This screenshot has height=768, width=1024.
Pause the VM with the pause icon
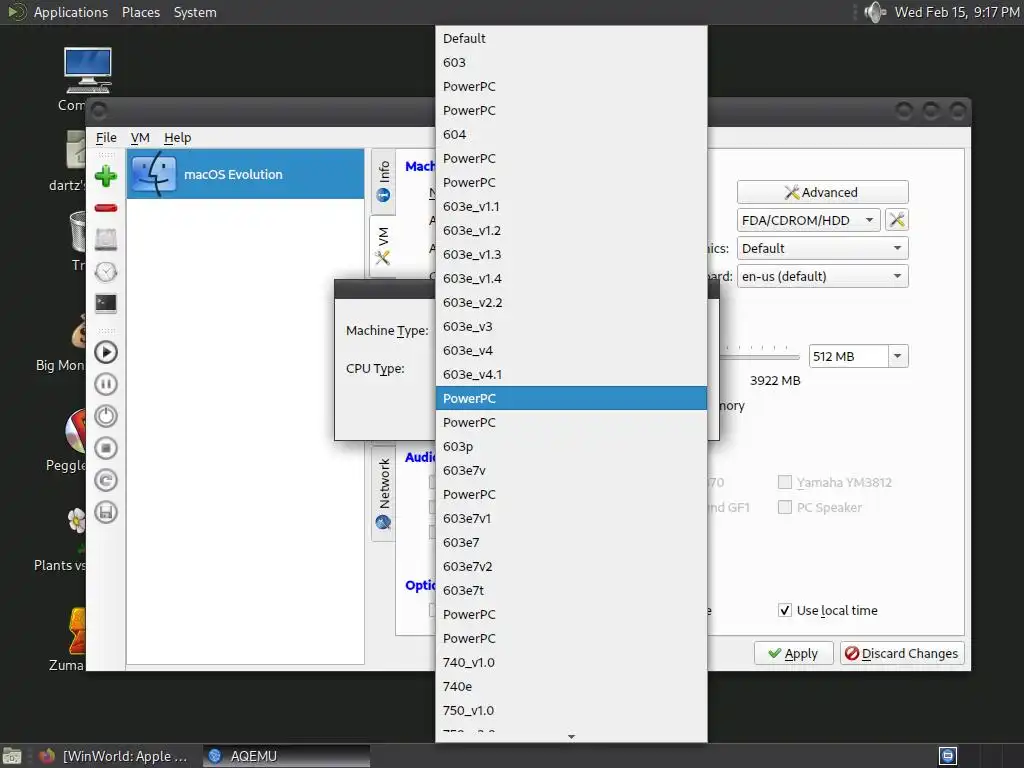point(106,384)
